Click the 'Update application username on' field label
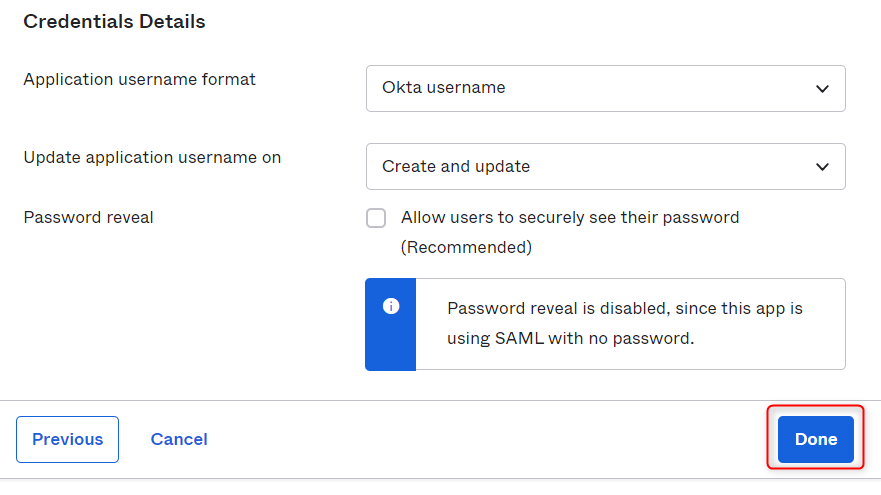881x495 pixels. click(152, 157)
